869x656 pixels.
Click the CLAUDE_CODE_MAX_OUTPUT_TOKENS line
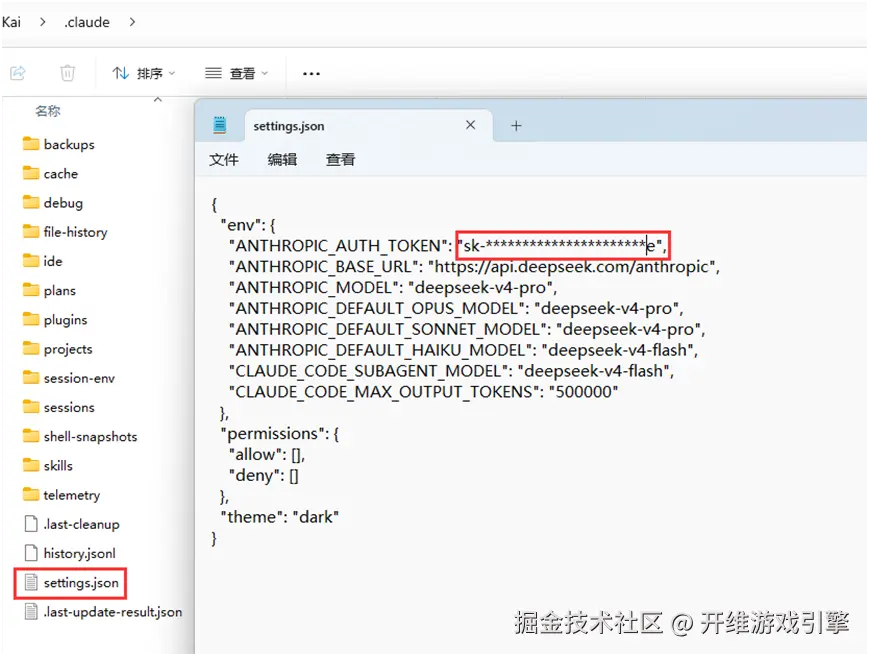[x=423, y=392]
